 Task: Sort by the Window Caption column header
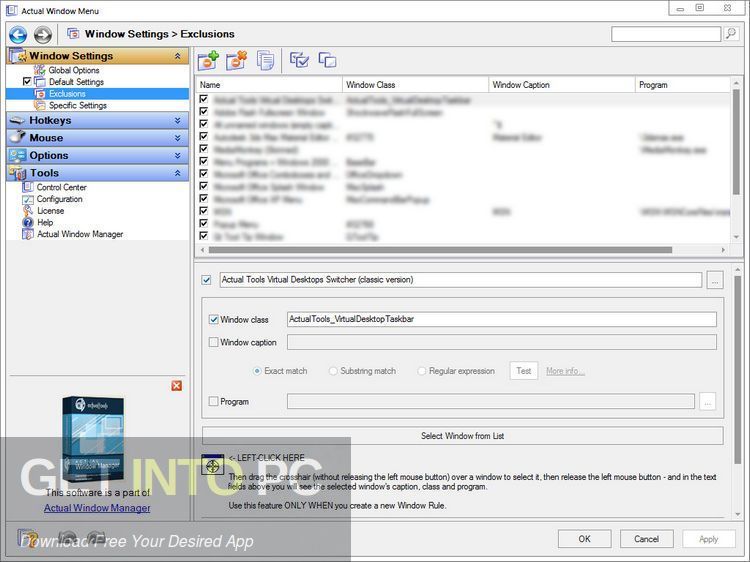click(562, 85)
